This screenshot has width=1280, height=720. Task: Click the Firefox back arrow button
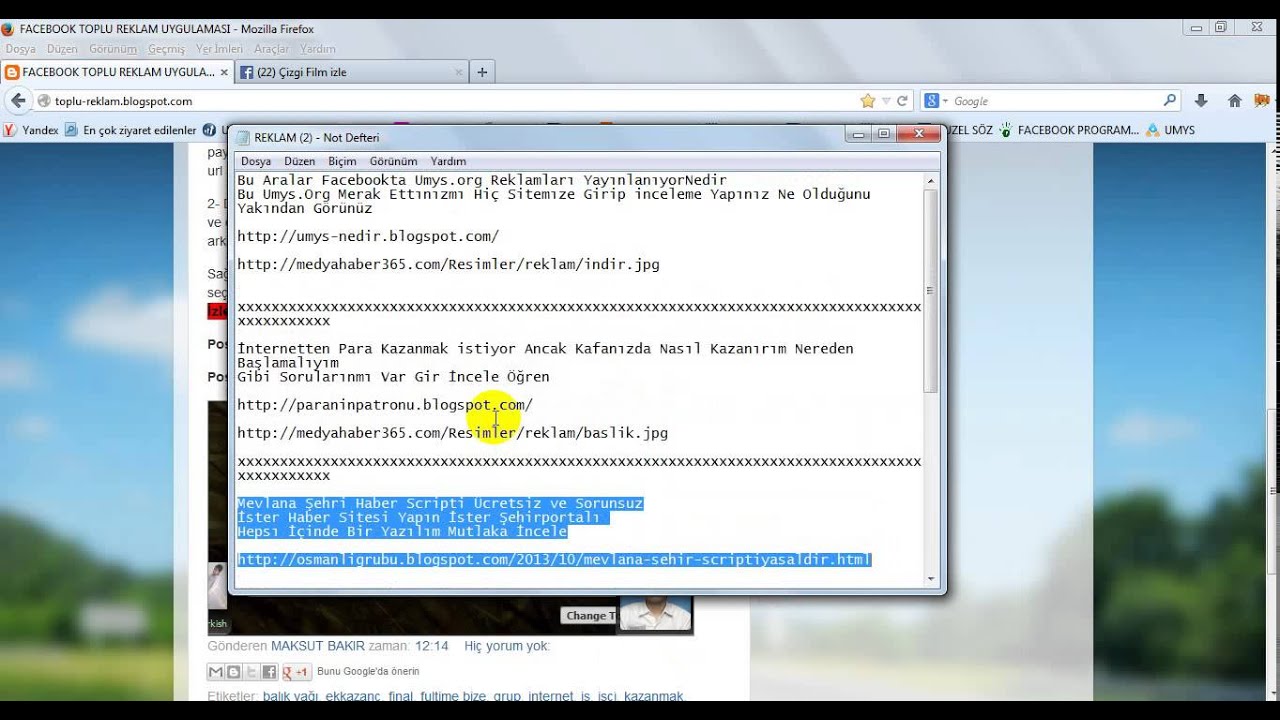tap(18, 100)
